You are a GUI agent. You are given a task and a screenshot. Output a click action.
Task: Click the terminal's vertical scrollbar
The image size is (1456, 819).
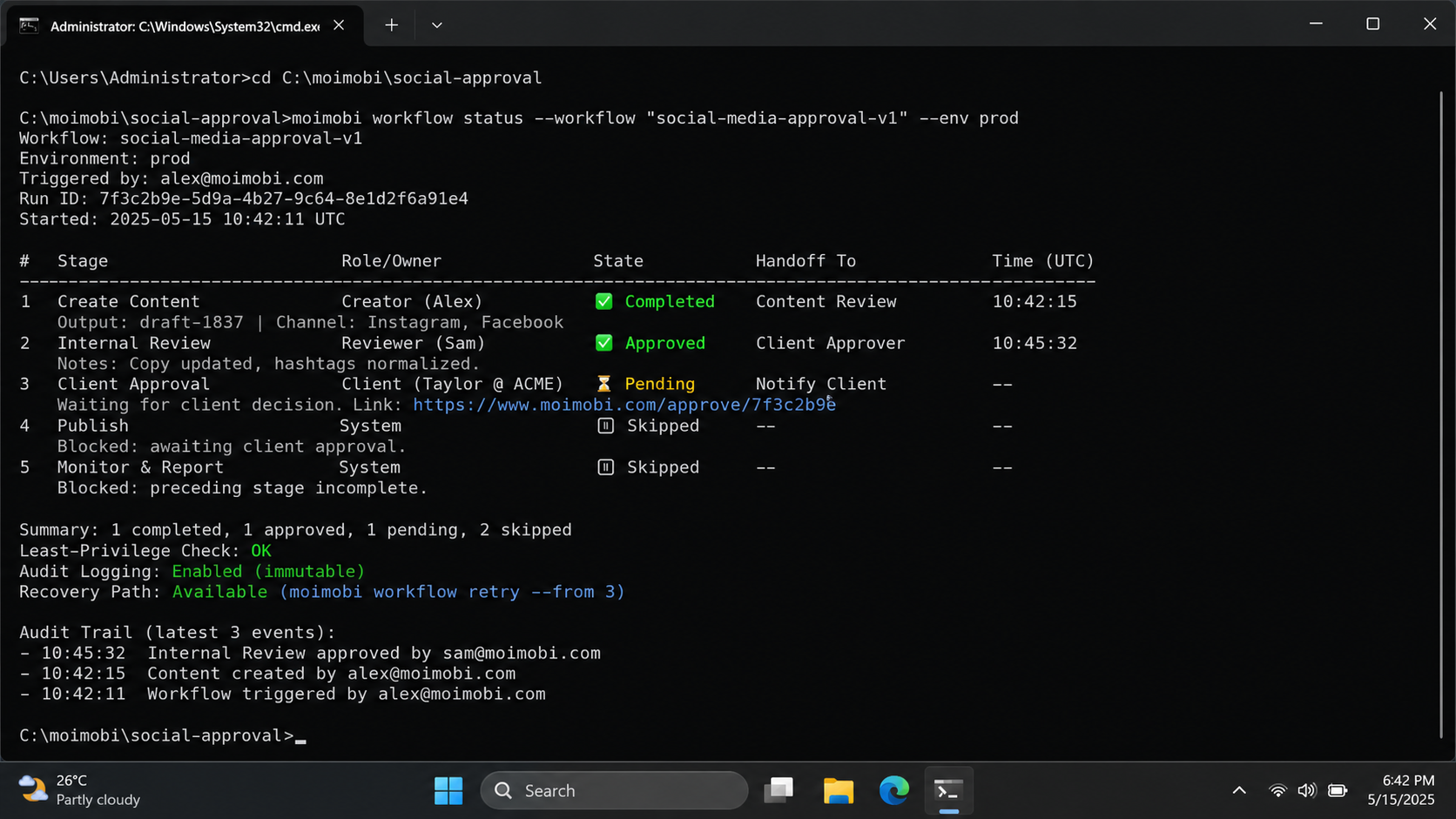click(1441, 413)
